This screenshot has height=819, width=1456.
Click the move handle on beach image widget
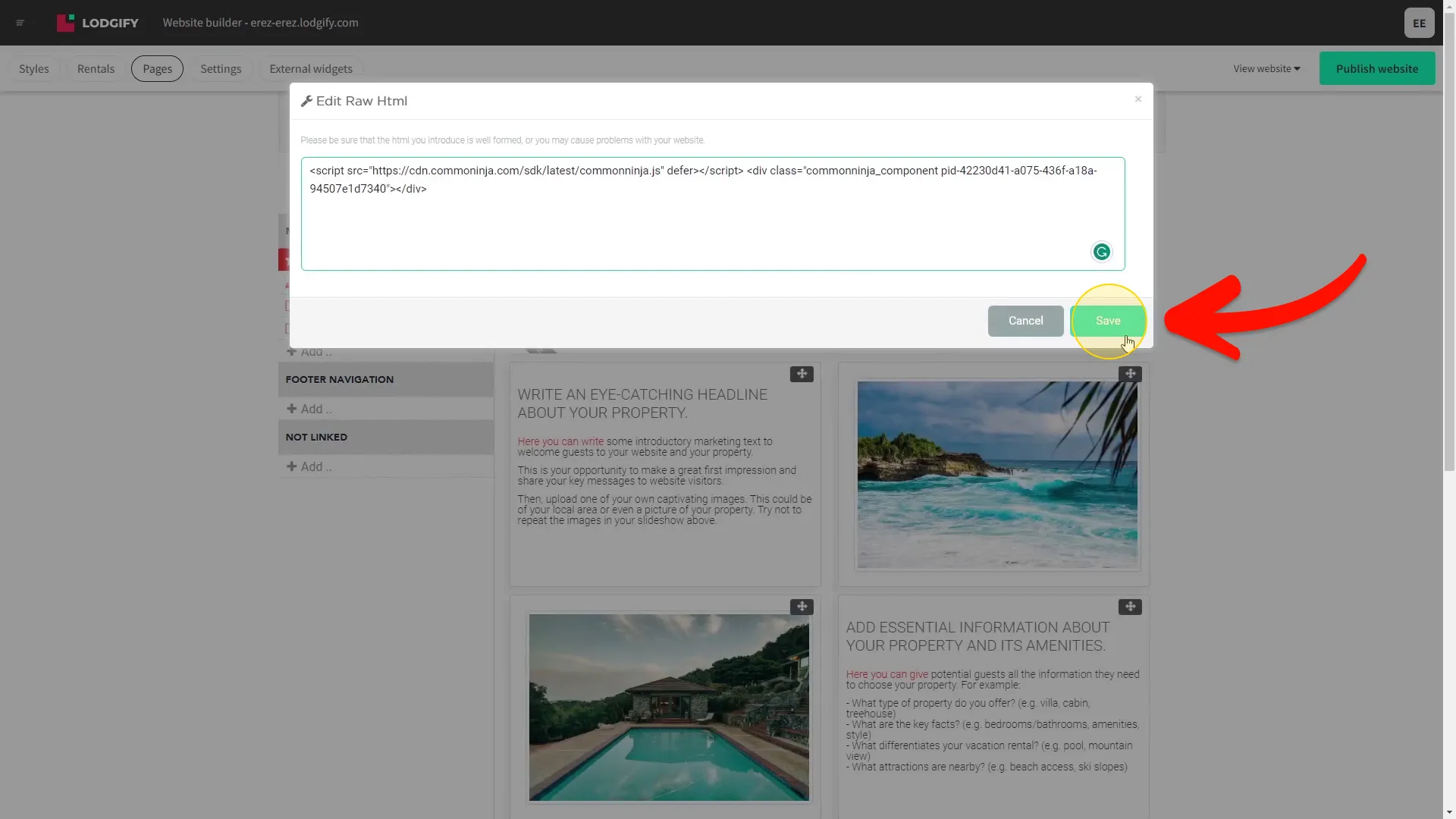point(1130,374)
